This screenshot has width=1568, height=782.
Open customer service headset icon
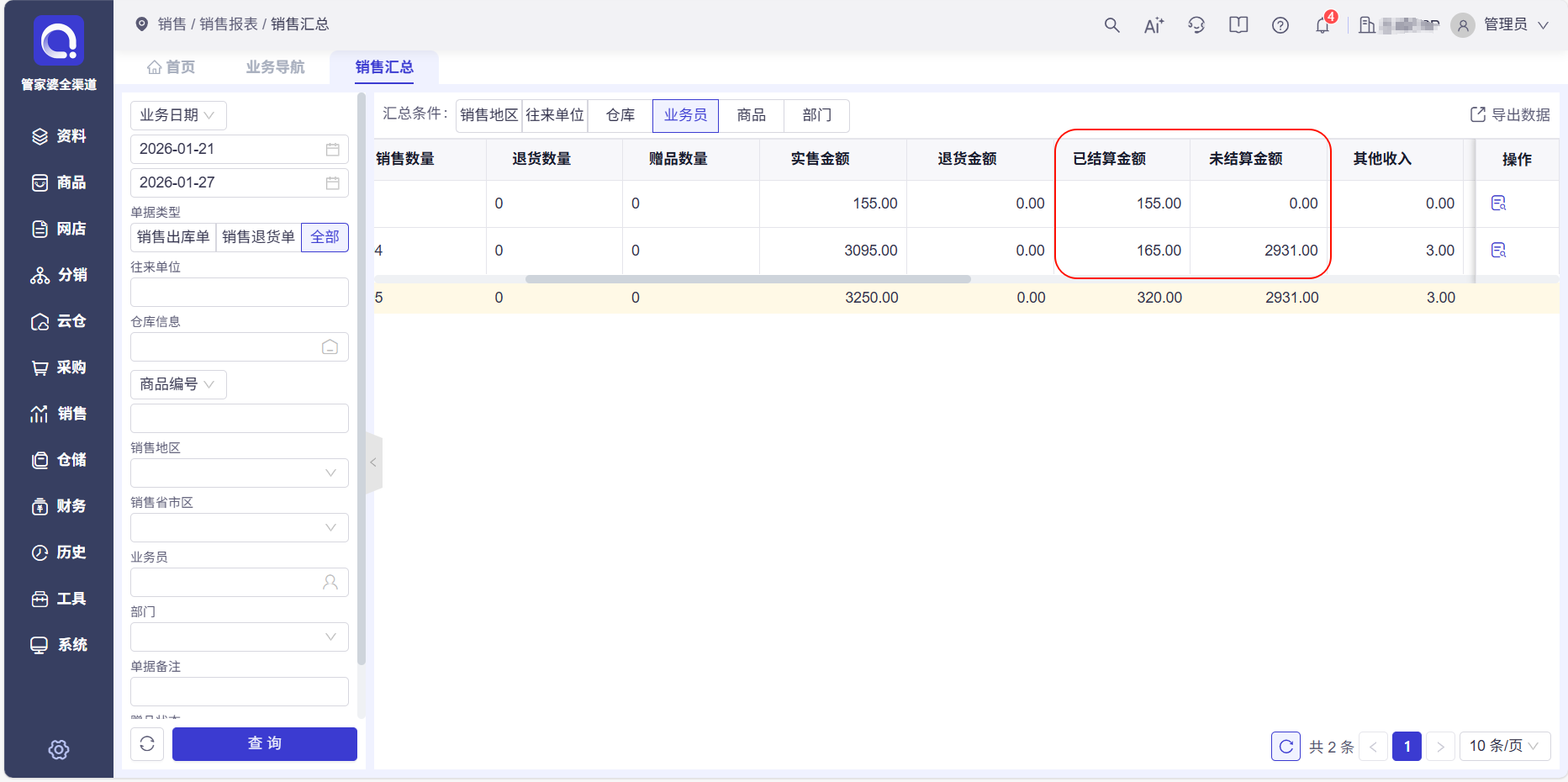1196,25
